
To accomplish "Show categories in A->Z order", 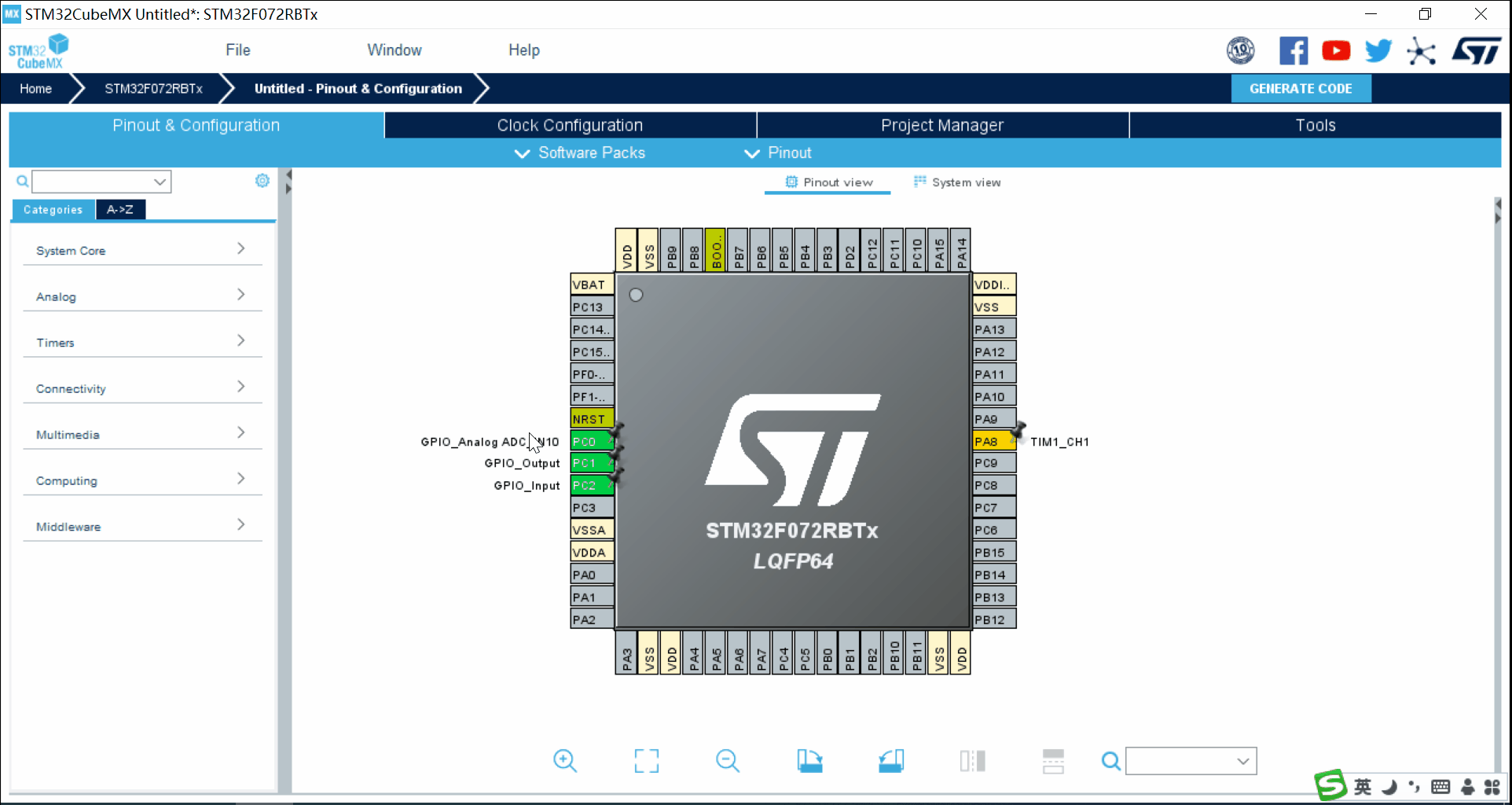I will pos(120,209).
